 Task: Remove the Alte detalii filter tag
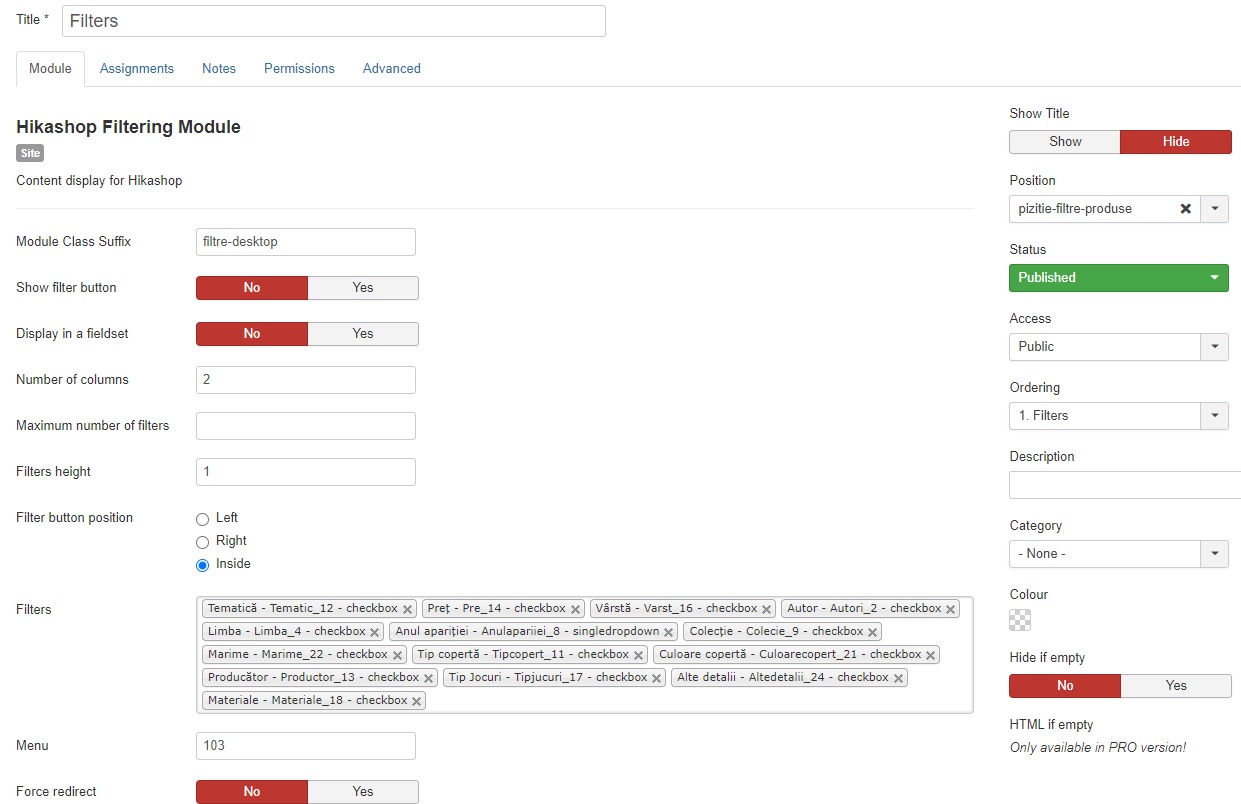pyautogui.click(x=898, y=678)
